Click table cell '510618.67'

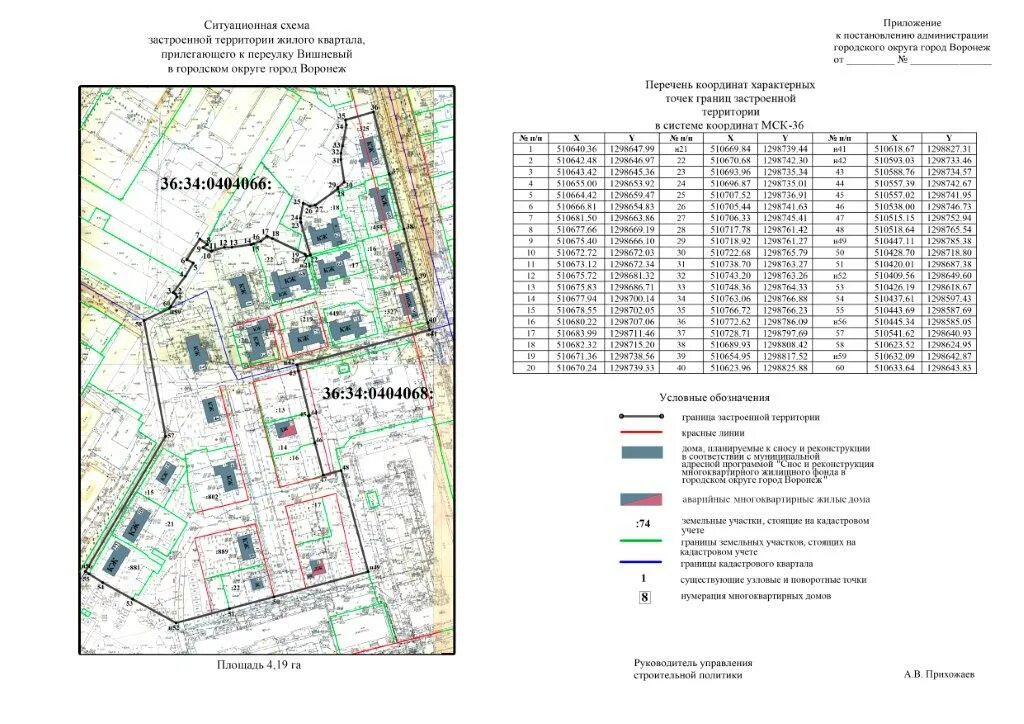(895, 150)
